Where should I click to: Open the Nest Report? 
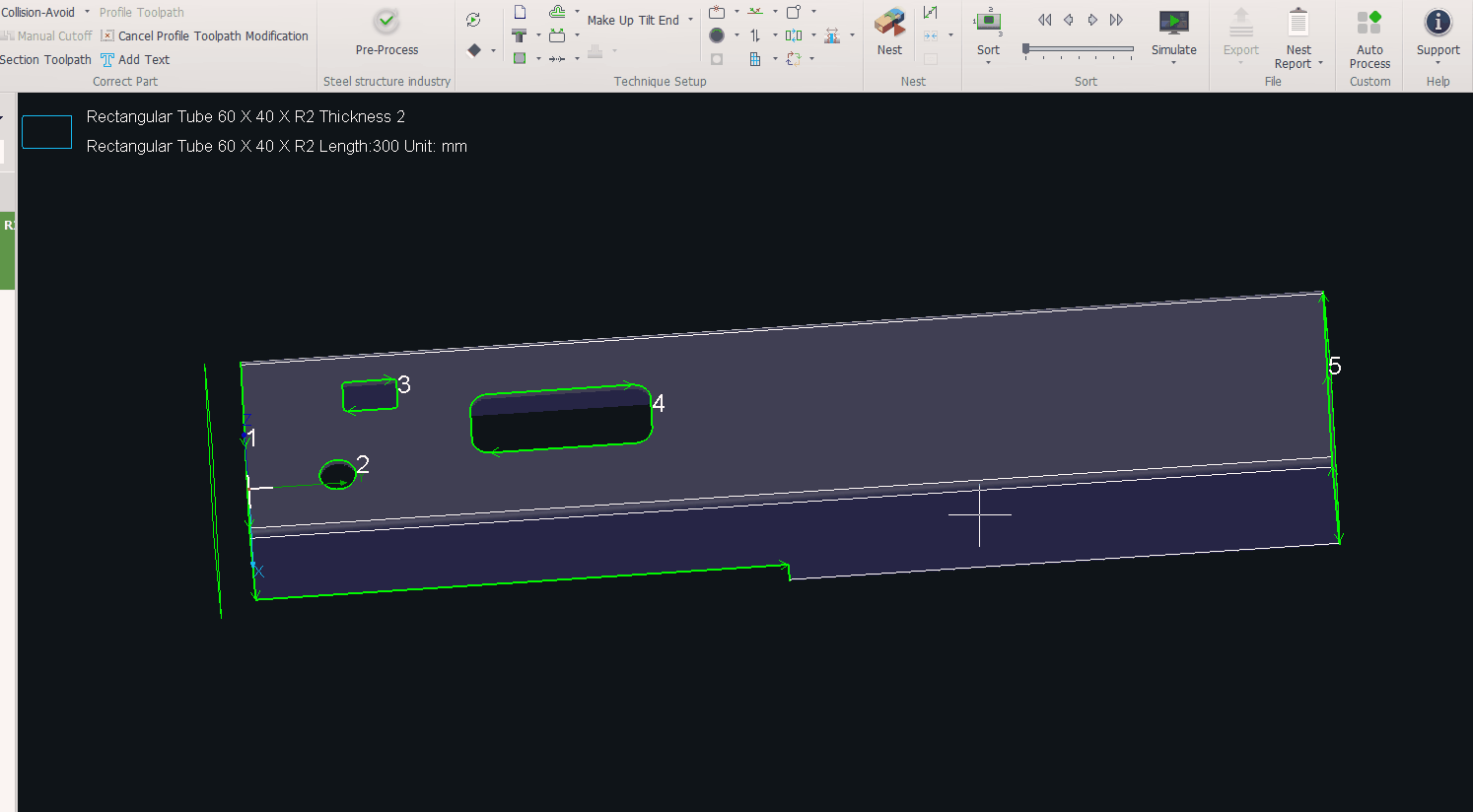(x=1298, y=24)
